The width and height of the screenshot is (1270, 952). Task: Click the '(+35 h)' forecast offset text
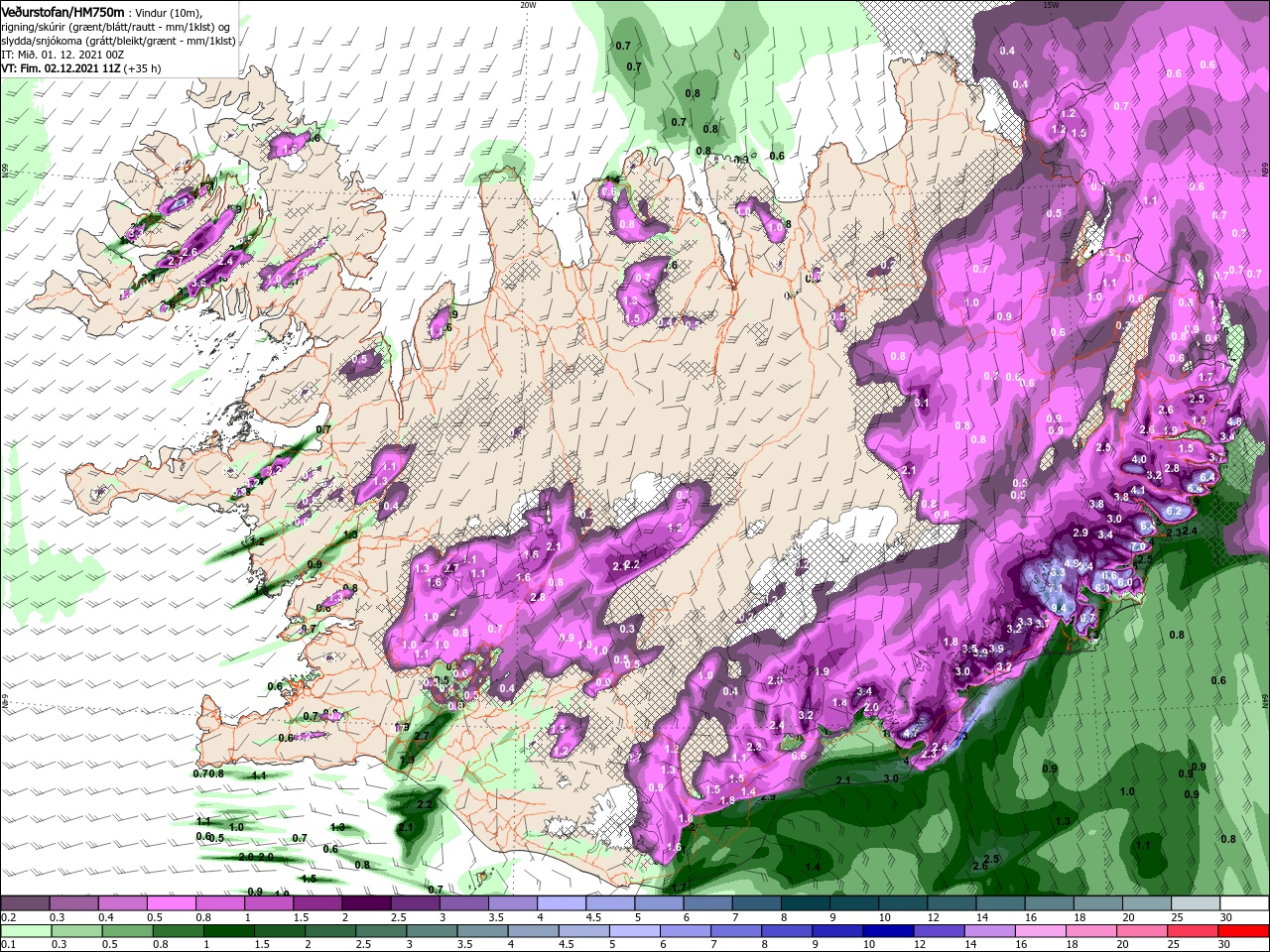click(x=142, y=68)
